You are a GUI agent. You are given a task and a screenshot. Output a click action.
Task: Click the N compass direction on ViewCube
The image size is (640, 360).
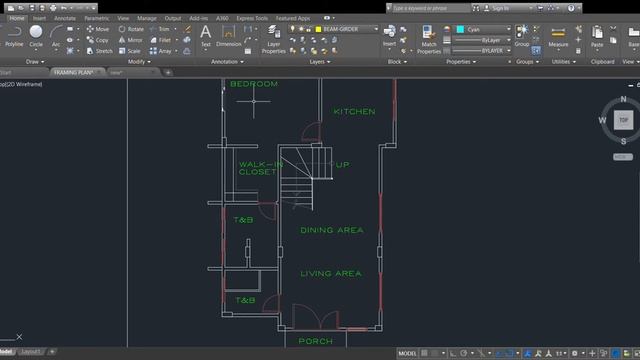(623, 99)
